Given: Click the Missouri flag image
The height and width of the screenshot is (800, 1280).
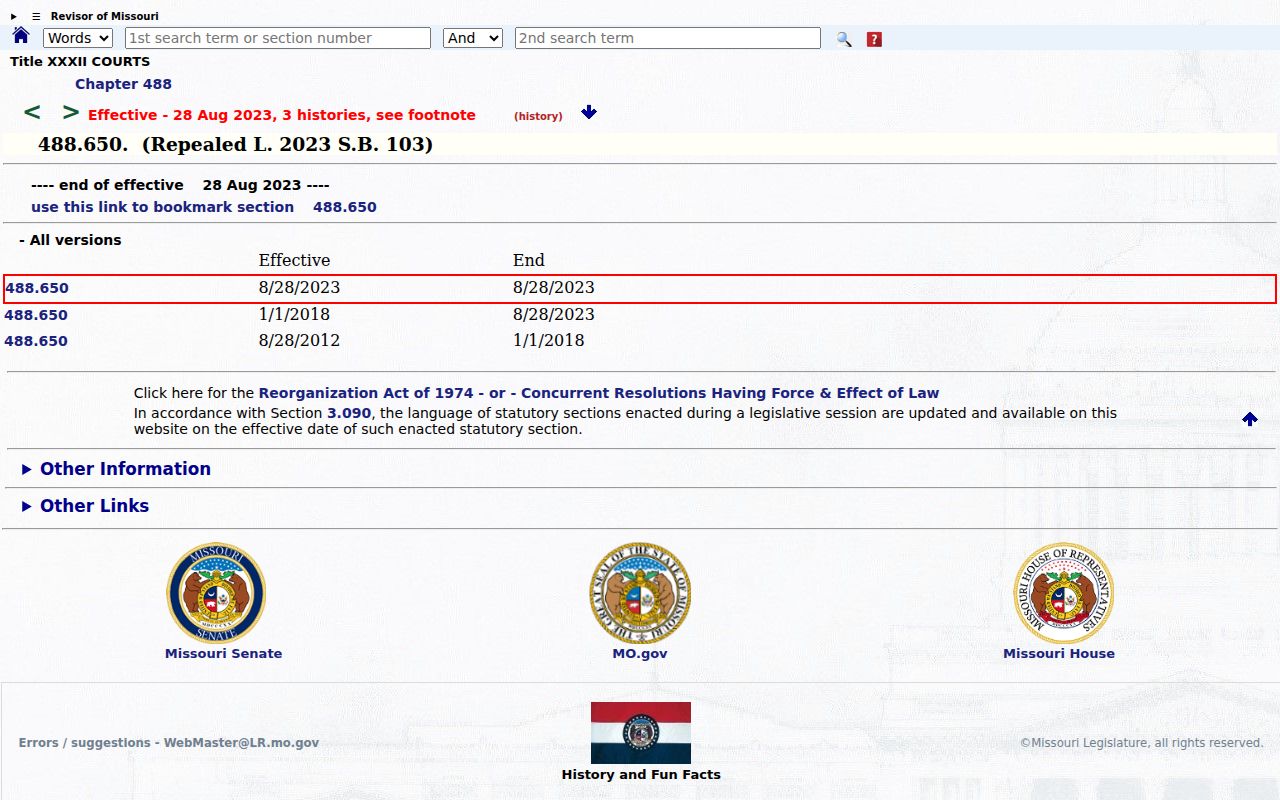Looking at the screenshot, I should [x=641, y=733].
